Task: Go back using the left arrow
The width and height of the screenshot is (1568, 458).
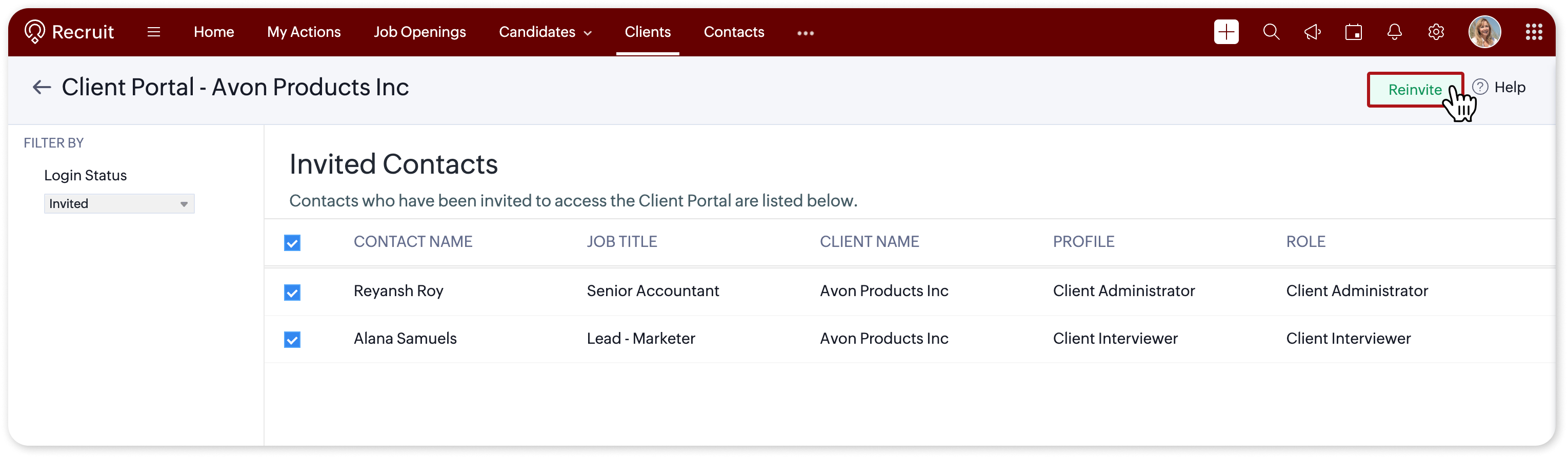Action: pos(42,88)
